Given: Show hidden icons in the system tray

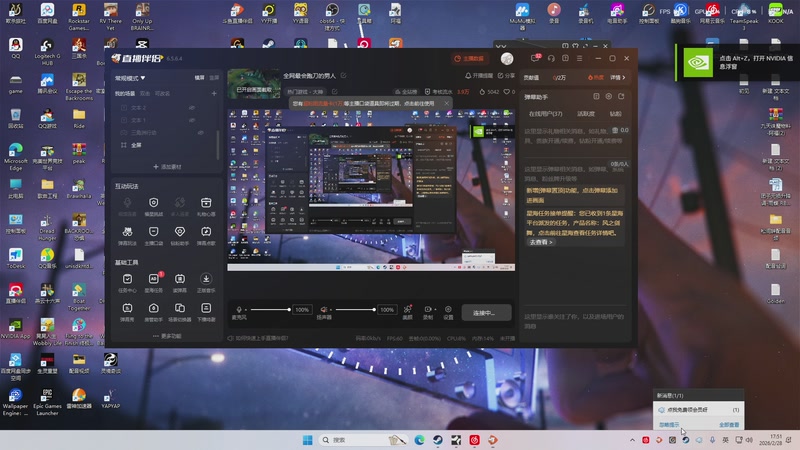Looking at the screenshot, I should (632, 440).
